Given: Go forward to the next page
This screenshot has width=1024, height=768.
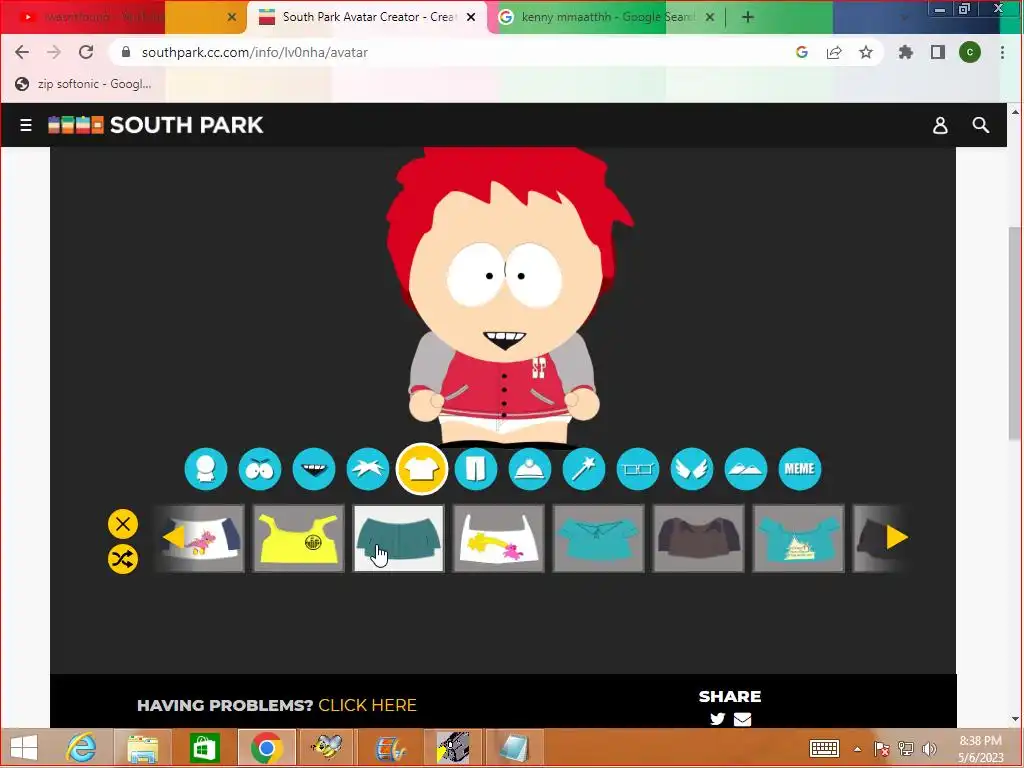Looking at the screenshot, I should tap(54, 52).
